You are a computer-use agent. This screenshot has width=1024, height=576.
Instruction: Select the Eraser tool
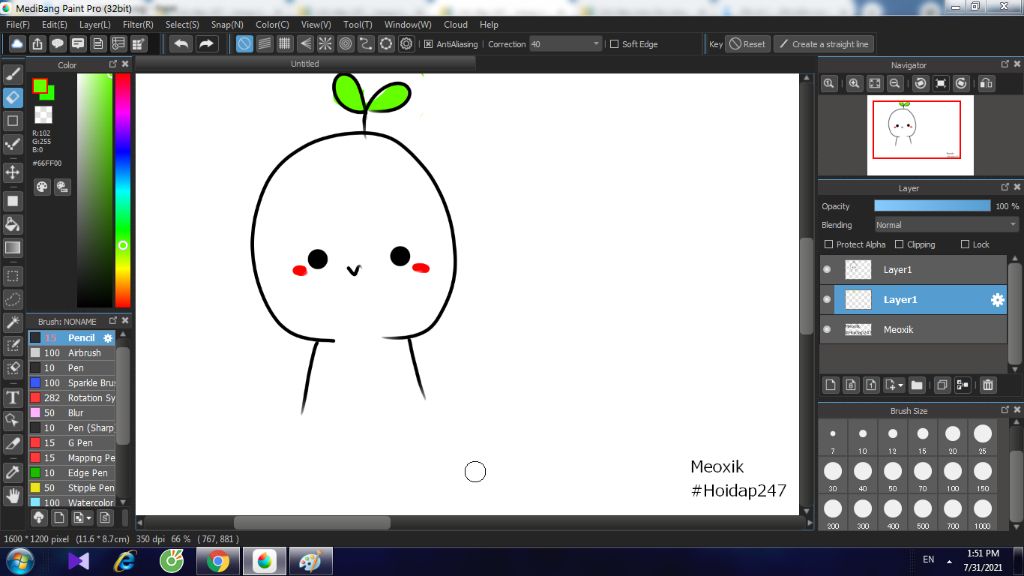(x=12, y=97)
